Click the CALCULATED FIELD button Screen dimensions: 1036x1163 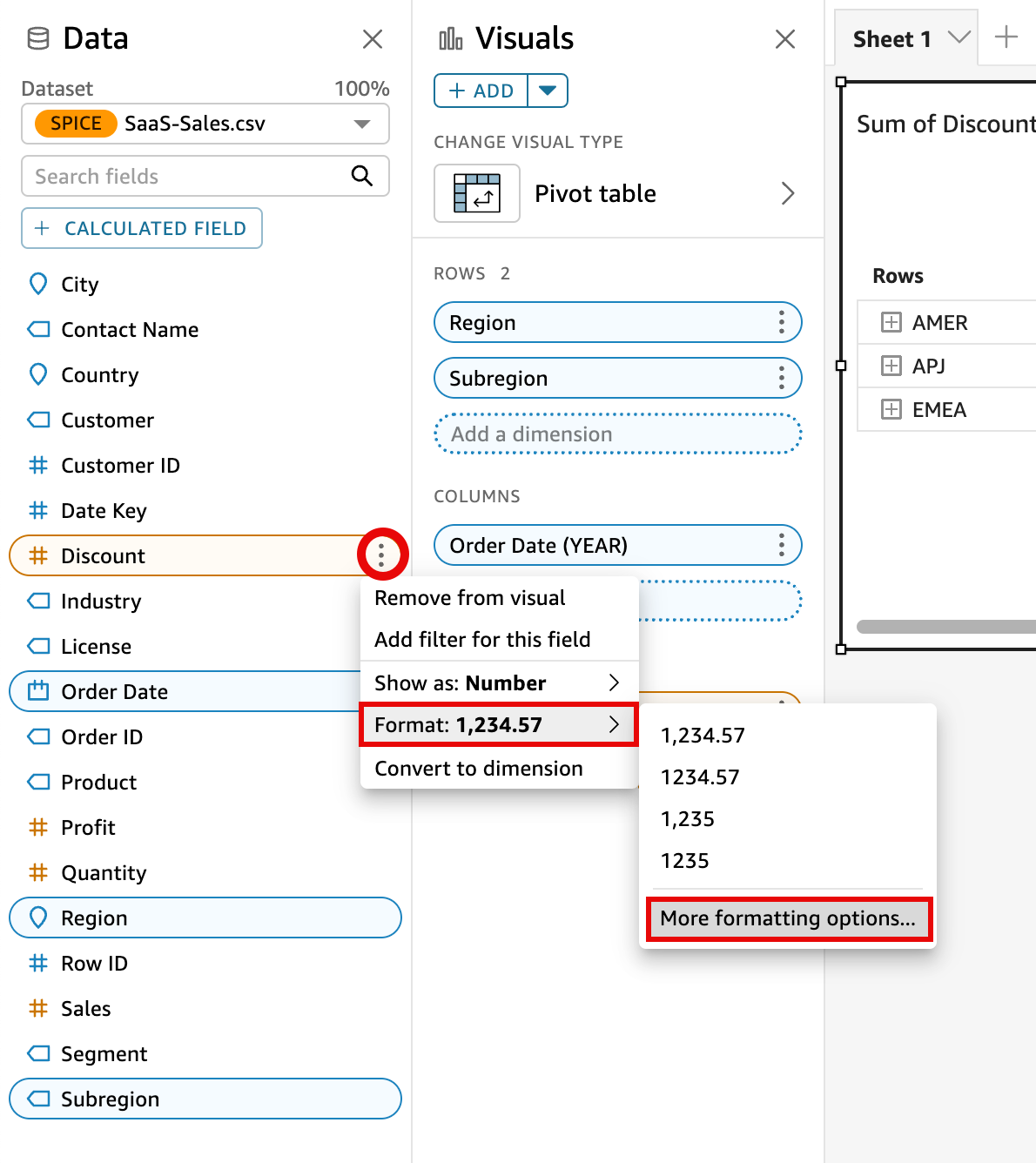142,228
